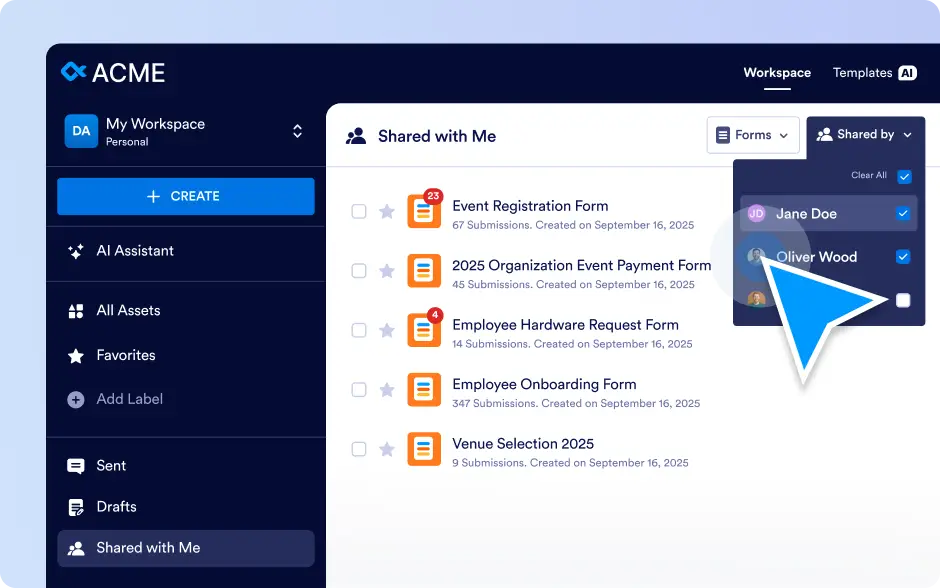Image resolution: width=940 pixels, height=588 pixels.
Task: Star the Event Registration Form
Action: pos(387,211)
